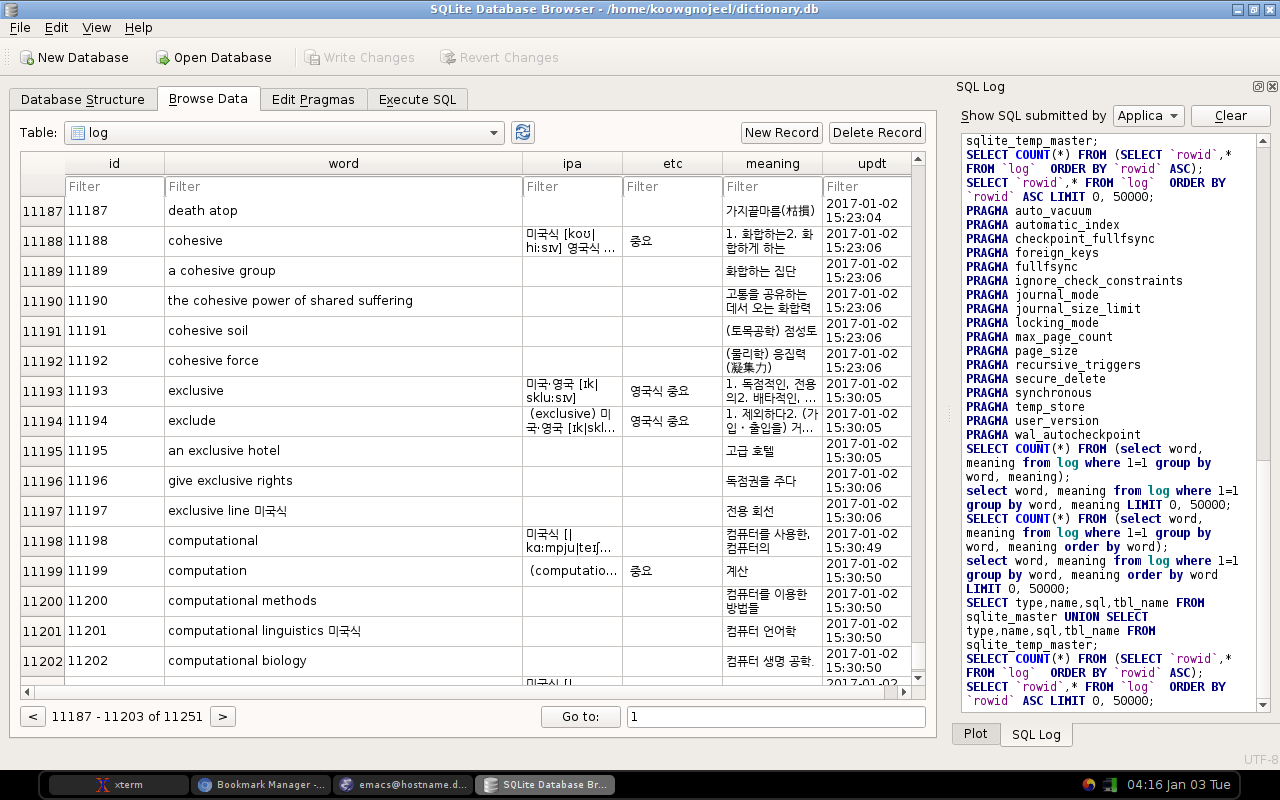This screenshot has width=1280, height=800.
Task: Click the network monitor tray icon
Action: click(x=1110, y=784)
